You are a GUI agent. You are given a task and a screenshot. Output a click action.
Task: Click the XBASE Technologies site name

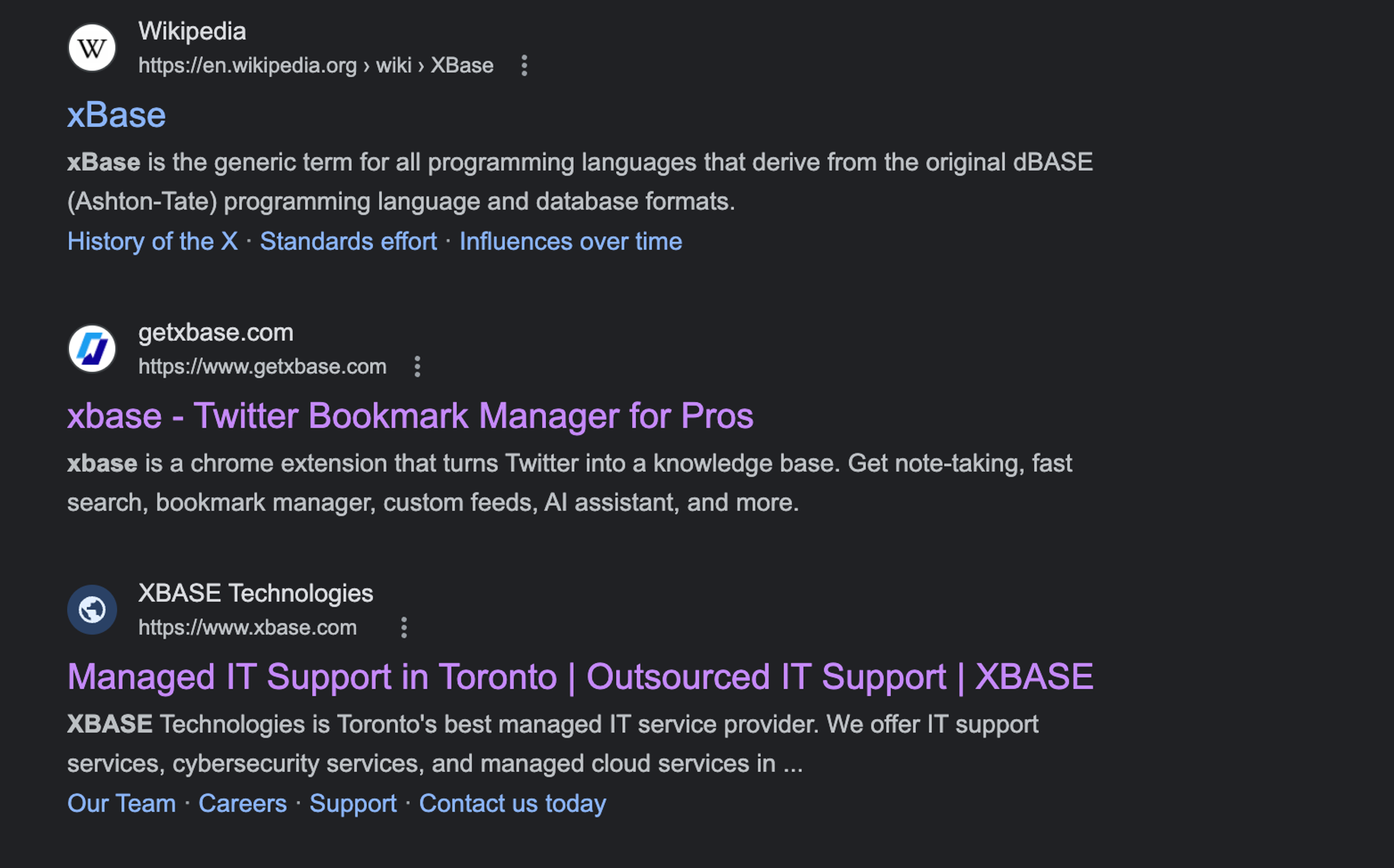[x=256, y=594]
